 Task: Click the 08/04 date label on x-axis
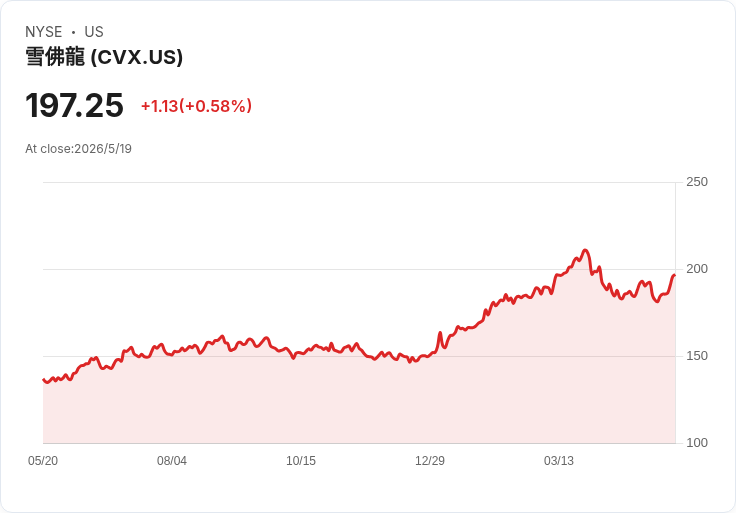pyautogui.click(x=172, y=461)
